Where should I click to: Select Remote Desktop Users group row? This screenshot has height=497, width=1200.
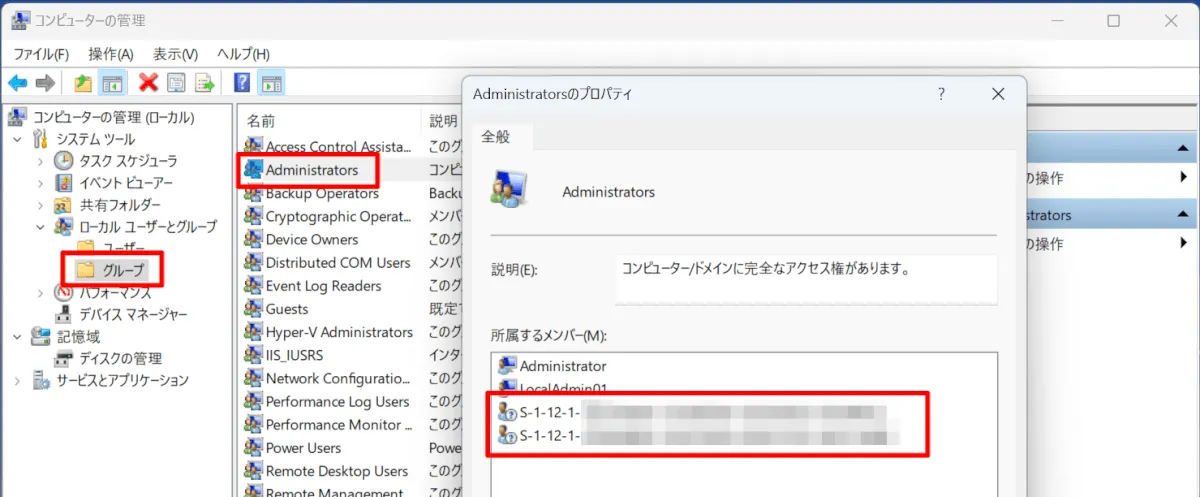pyautogui.click(x=336, y=471)
